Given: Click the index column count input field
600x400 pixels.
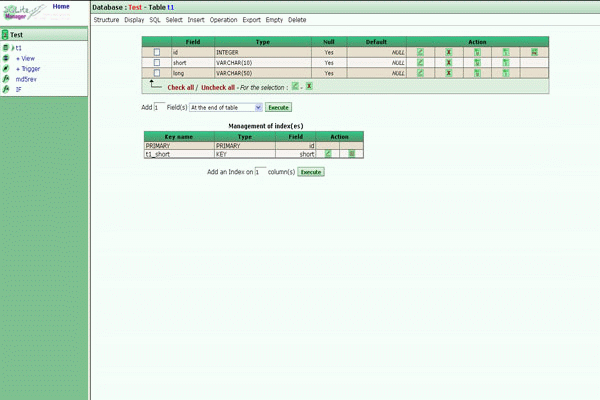Looking at the screenshot, I should click(259, 172).
